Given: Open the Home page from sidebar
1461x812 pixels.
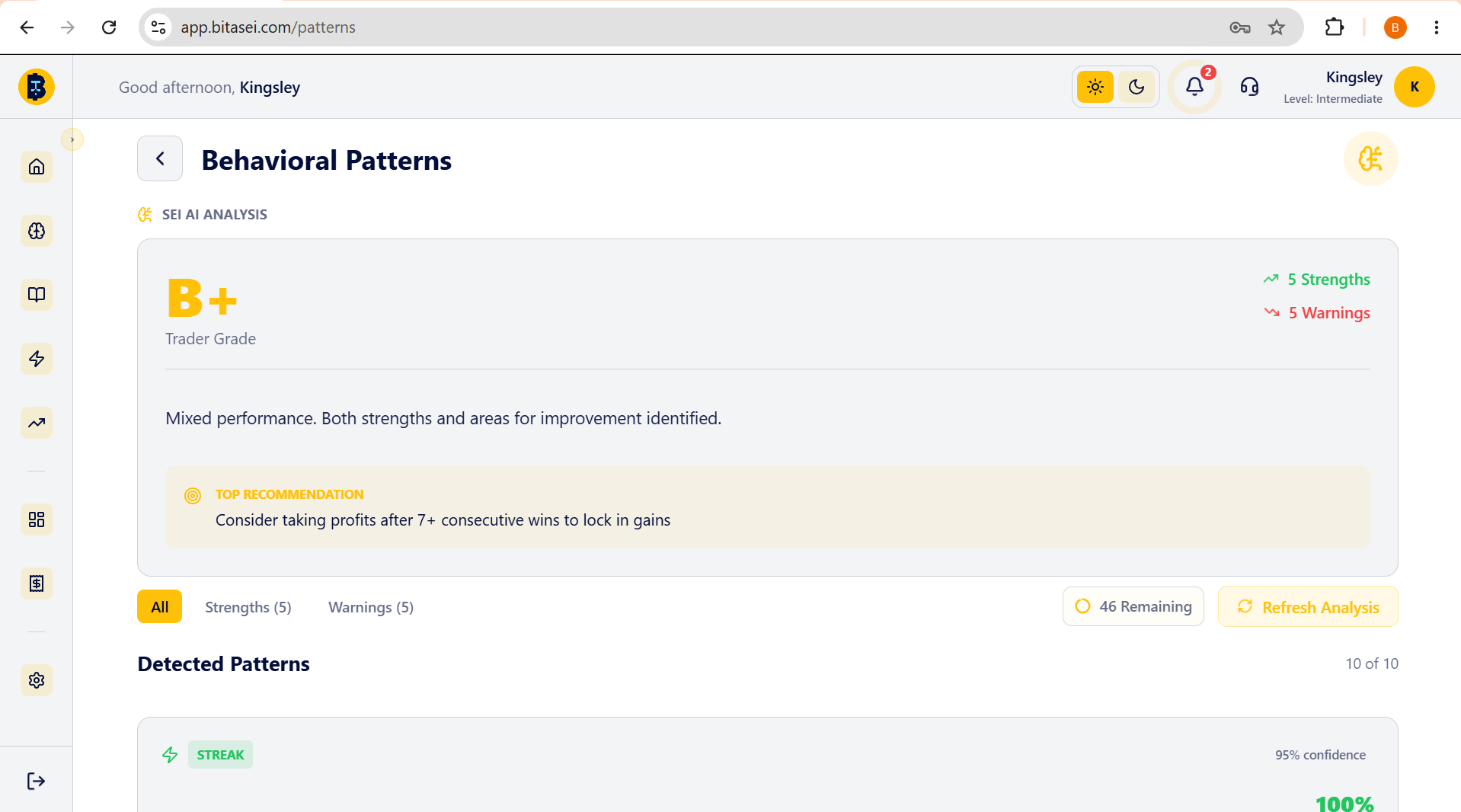Looking at the screenshot, I should tap(37, 167).
